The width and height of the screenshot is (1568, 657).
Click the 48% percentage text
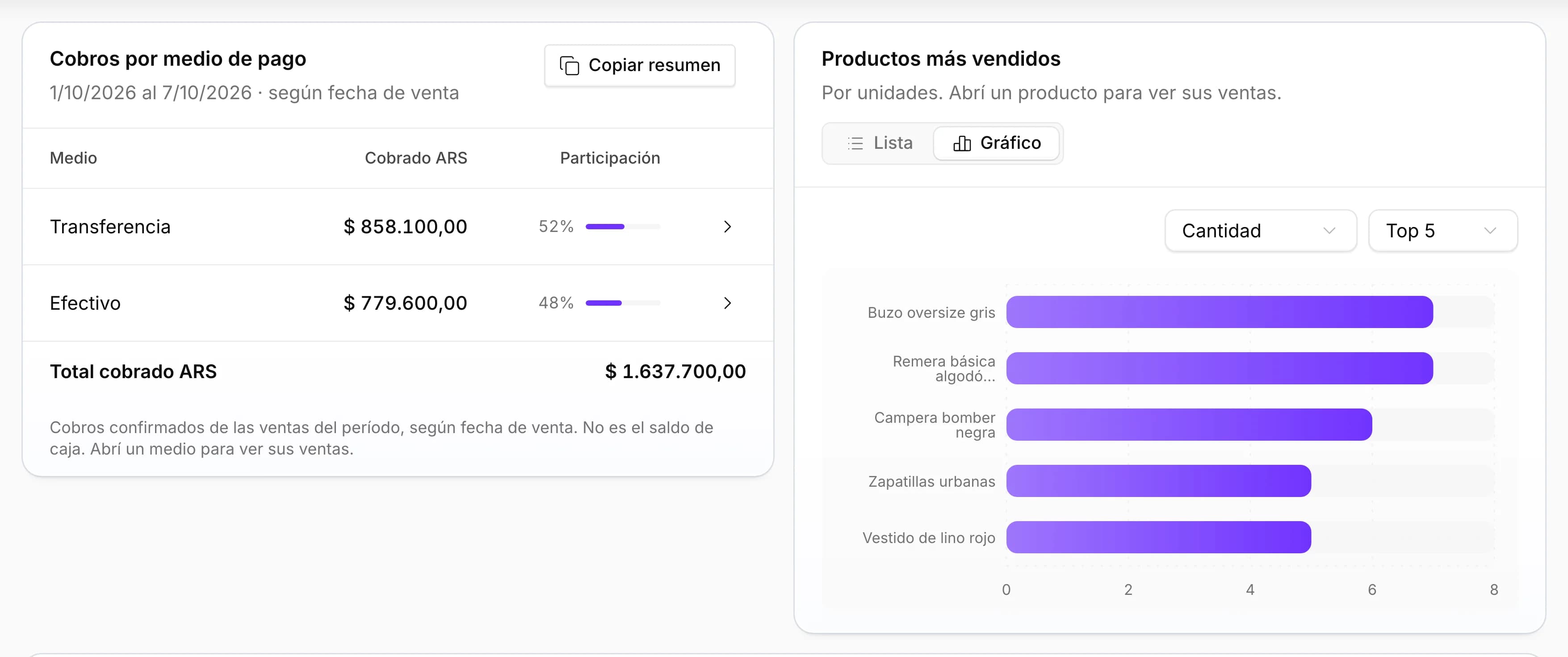click(x=556, y=303)
